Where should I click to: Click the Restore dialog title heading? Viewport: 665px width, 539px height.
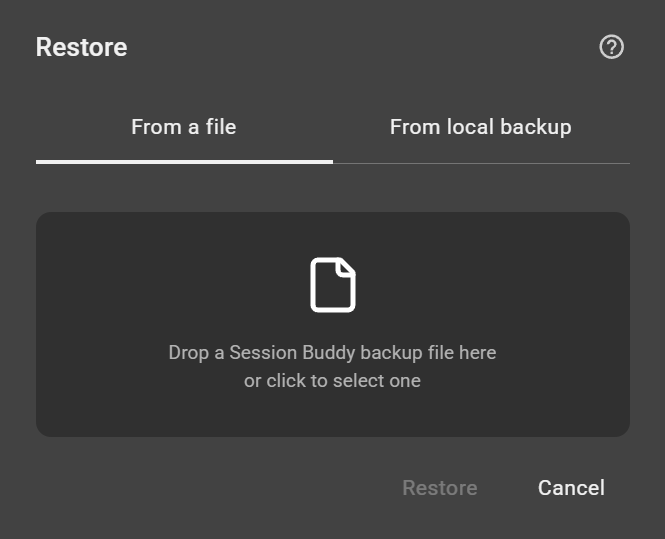81,47
